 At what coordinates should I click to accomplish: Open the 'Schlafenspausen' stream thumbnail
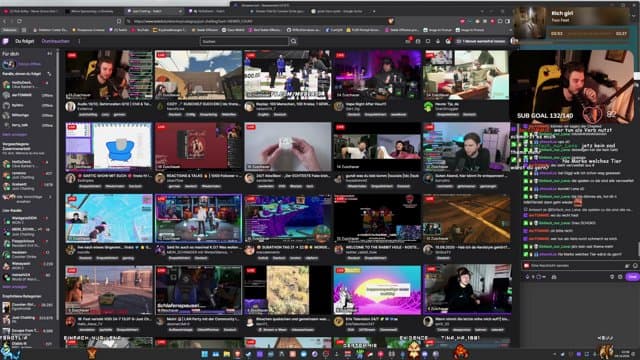pos(198,290)
